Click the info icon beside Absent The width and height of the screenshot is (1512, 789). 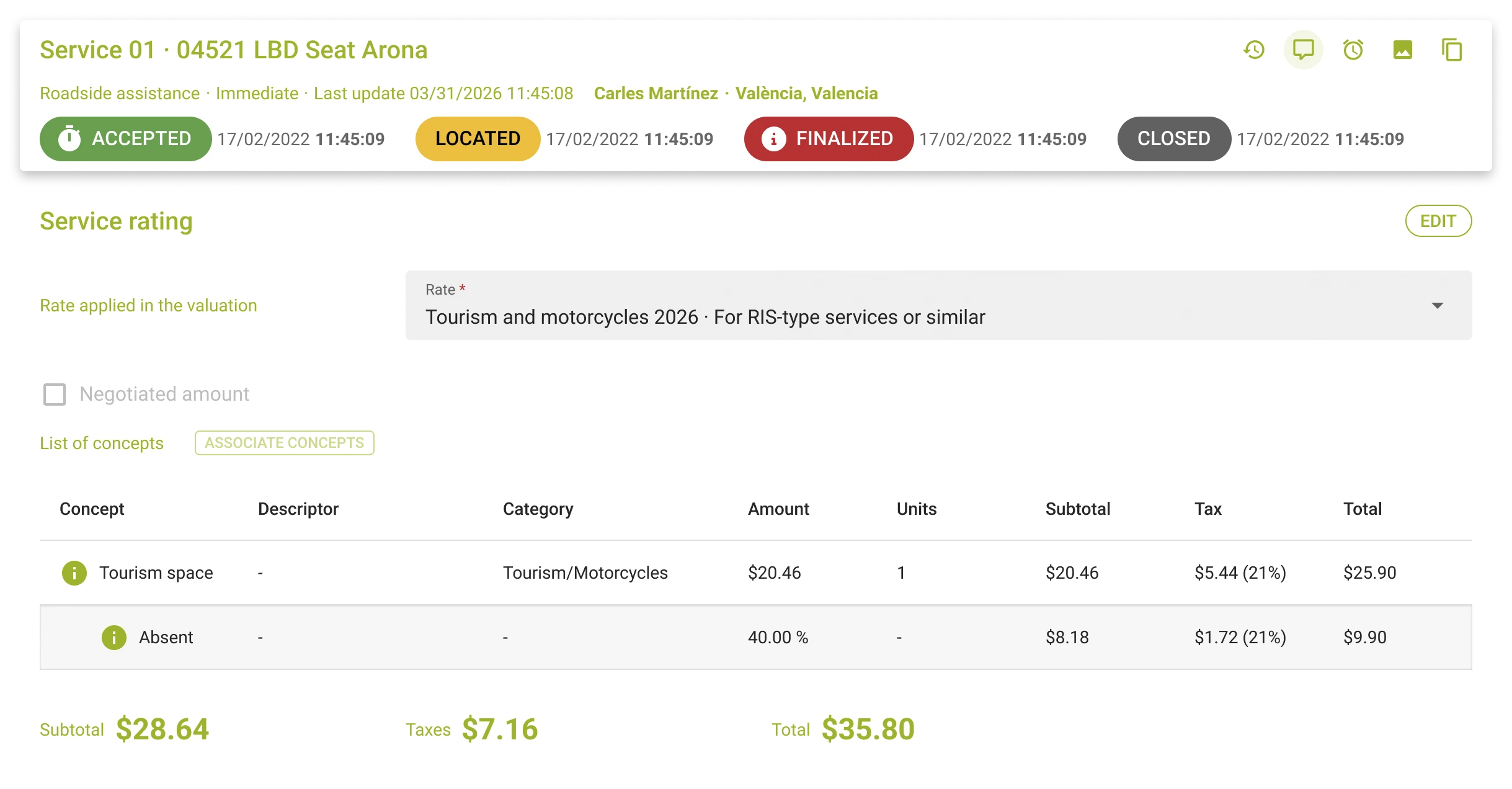coord(114,637)
